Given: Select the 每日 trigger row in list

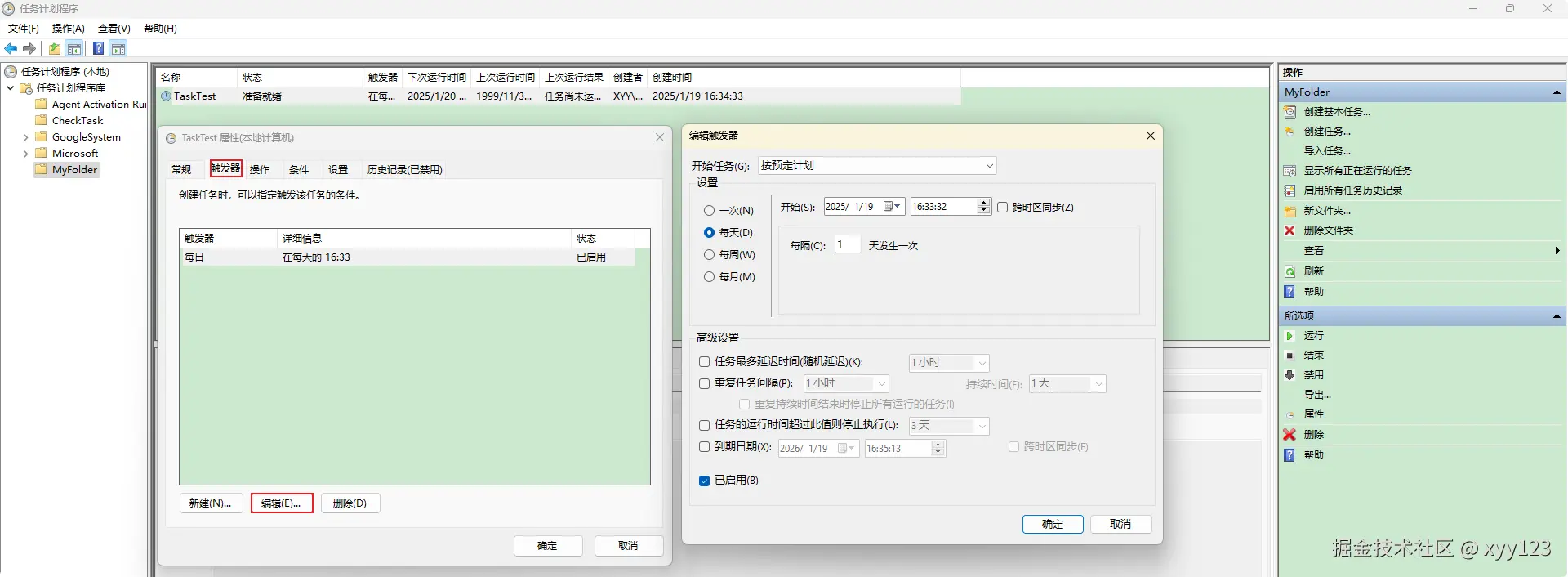Looking at the screenshot, I should [x=408, y=257].
